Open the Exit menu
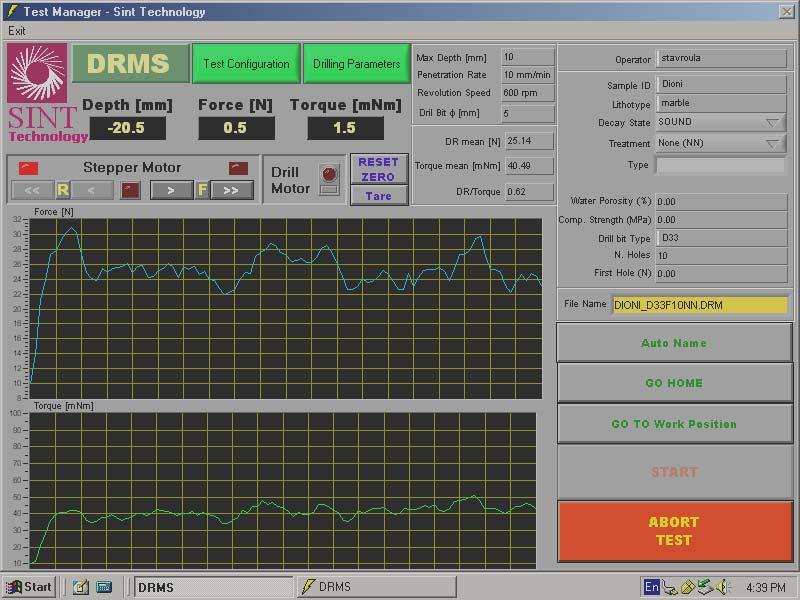The image size is (800, 600). tap(17, 31)
